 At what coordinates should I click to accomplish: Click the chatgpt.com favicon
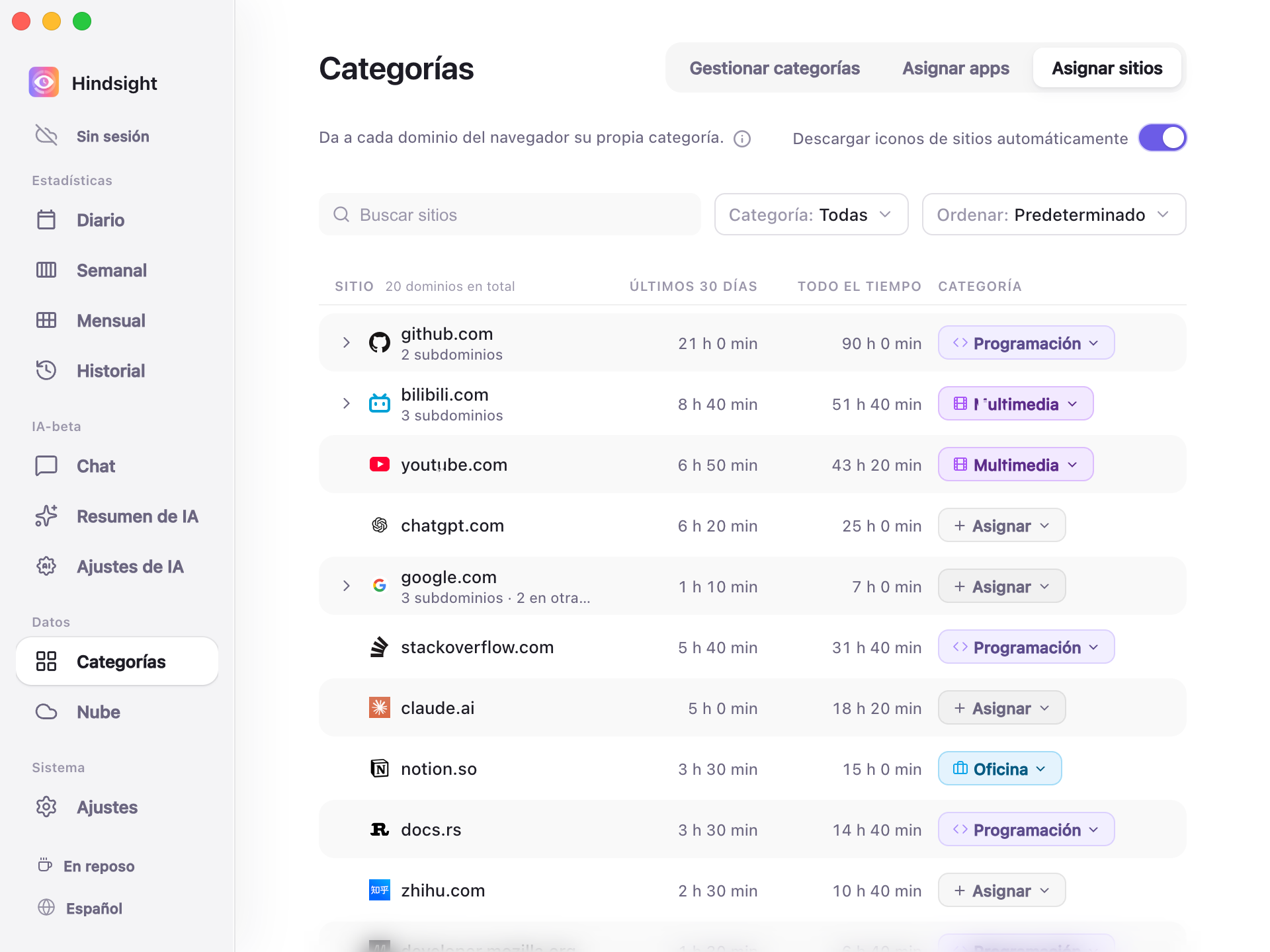380,525
